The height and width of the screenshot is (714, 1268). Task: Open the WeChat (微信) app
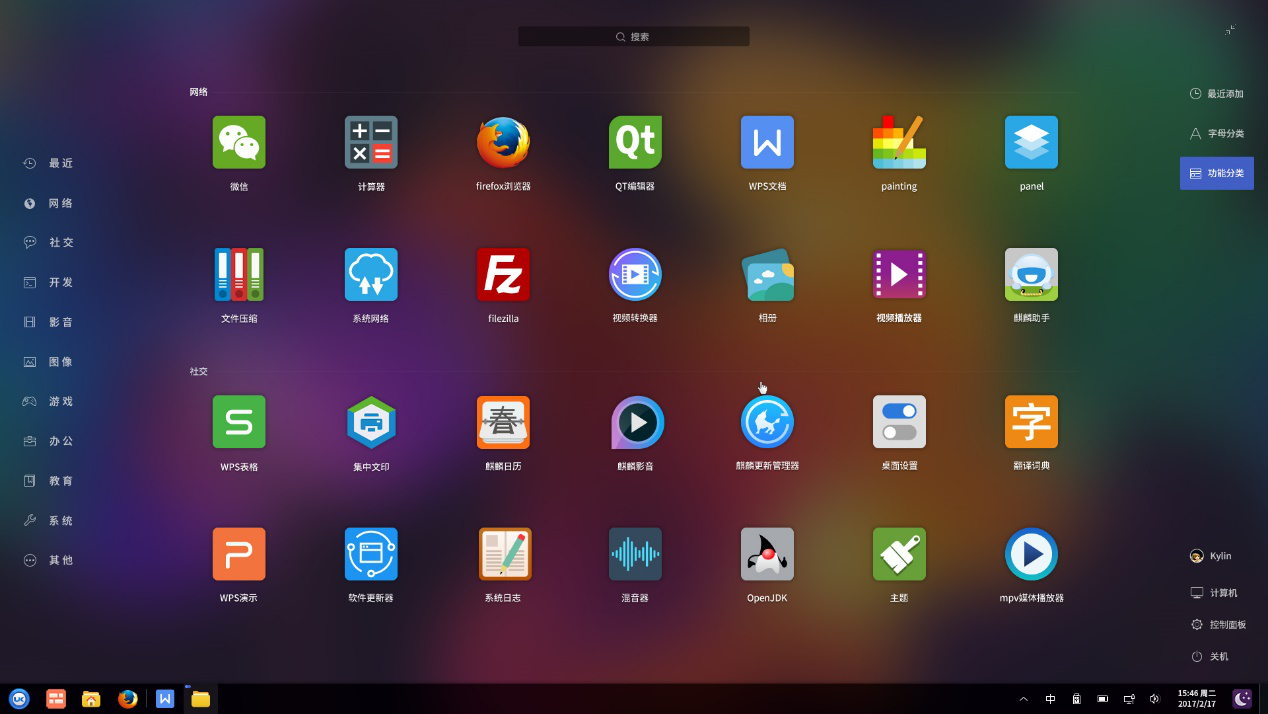(x=239, y=143)
